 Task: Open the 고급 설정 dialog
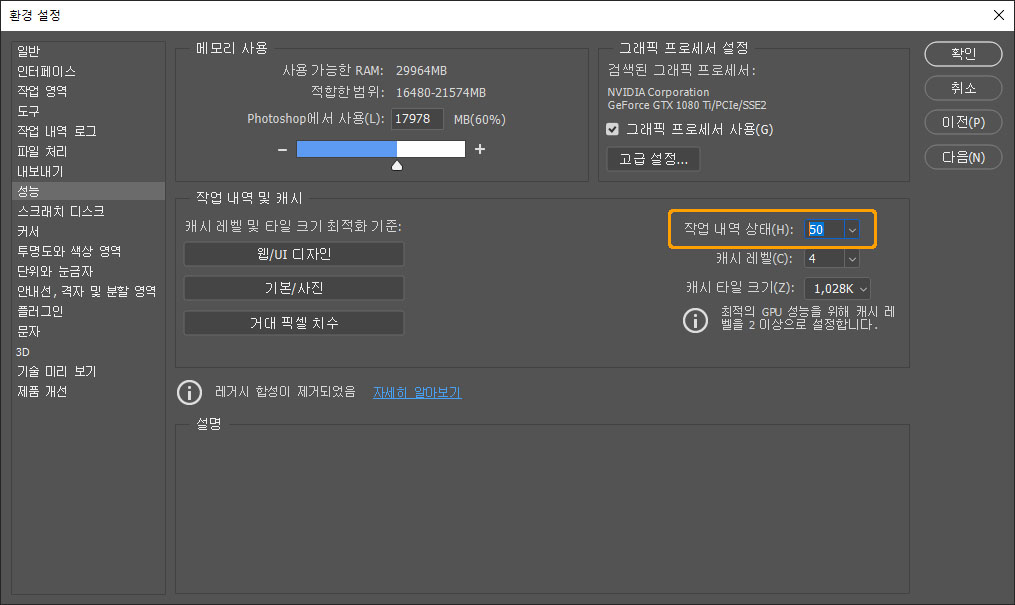click(653, 158)
